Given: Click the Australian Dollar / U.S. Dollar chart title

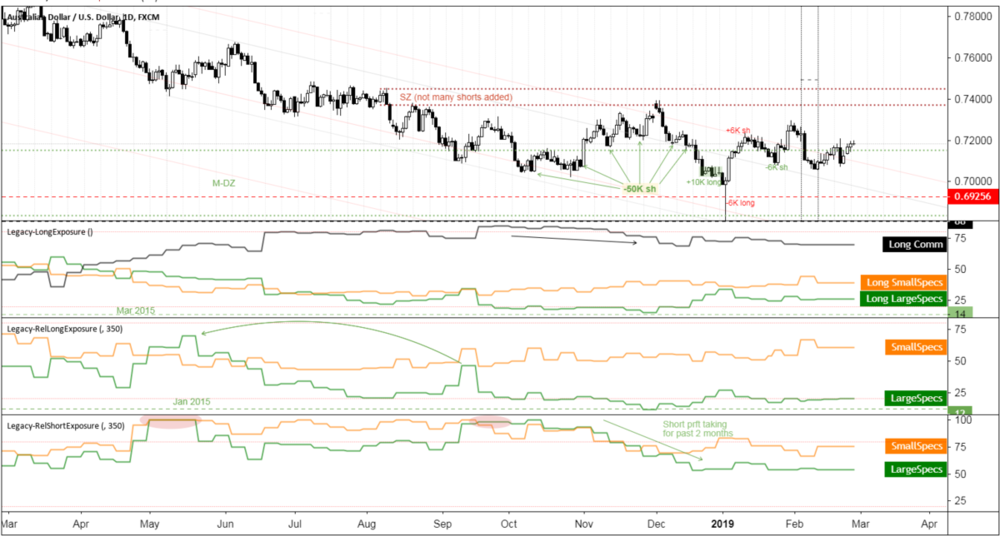Looking at the screenshot, I should [82, 17].
